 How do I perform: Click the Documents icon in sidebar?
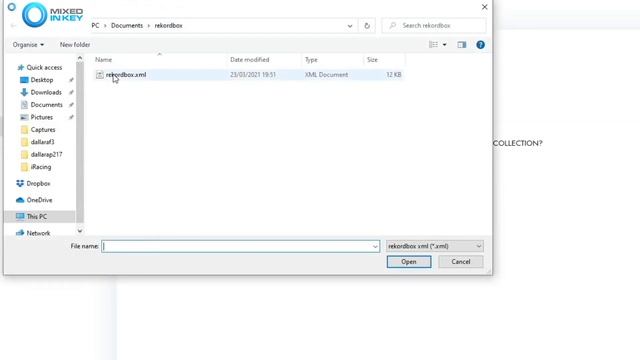(x=24, y=105)
